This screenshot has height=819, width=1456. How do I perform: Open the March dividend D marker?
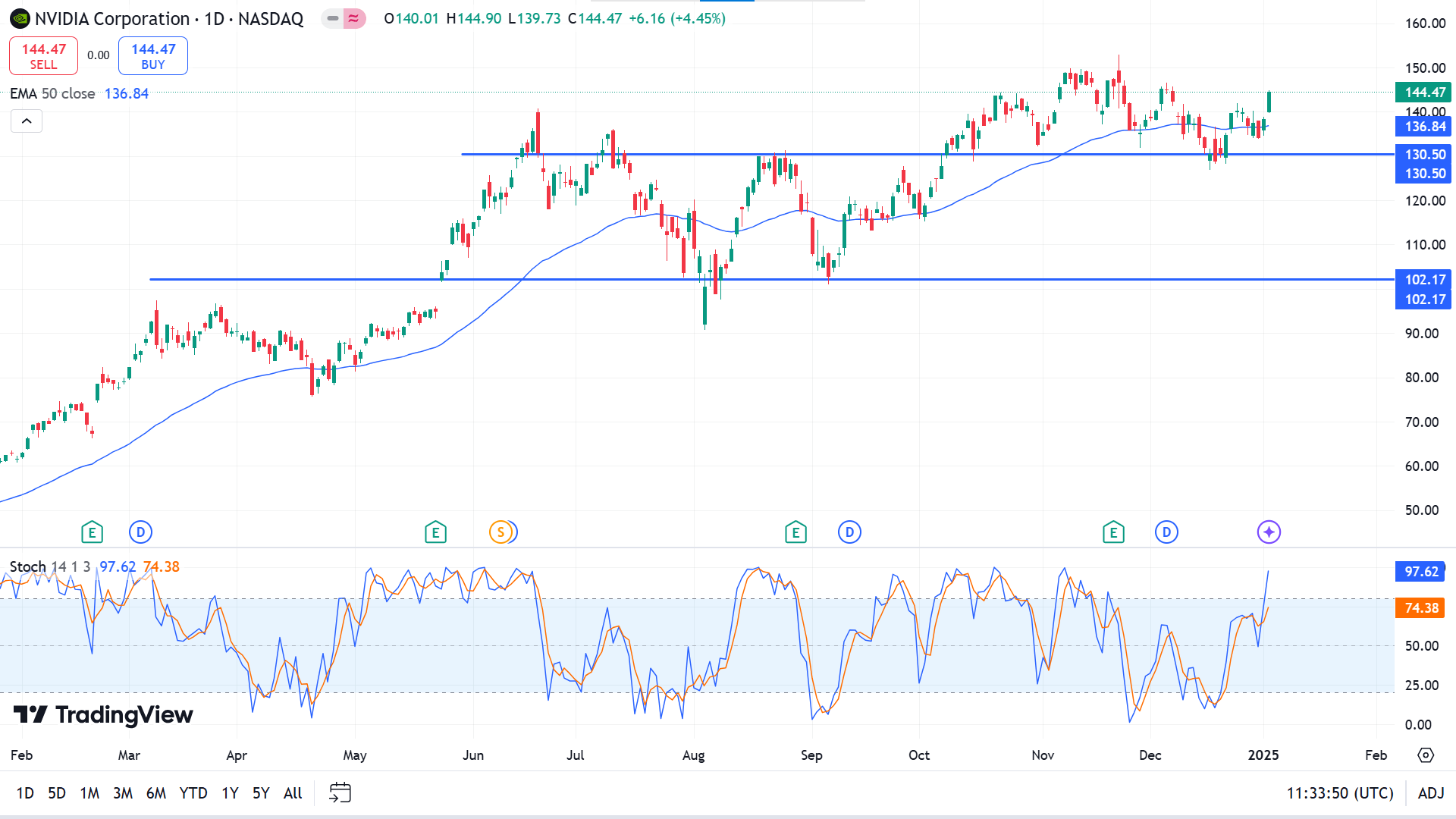point(141,532)
